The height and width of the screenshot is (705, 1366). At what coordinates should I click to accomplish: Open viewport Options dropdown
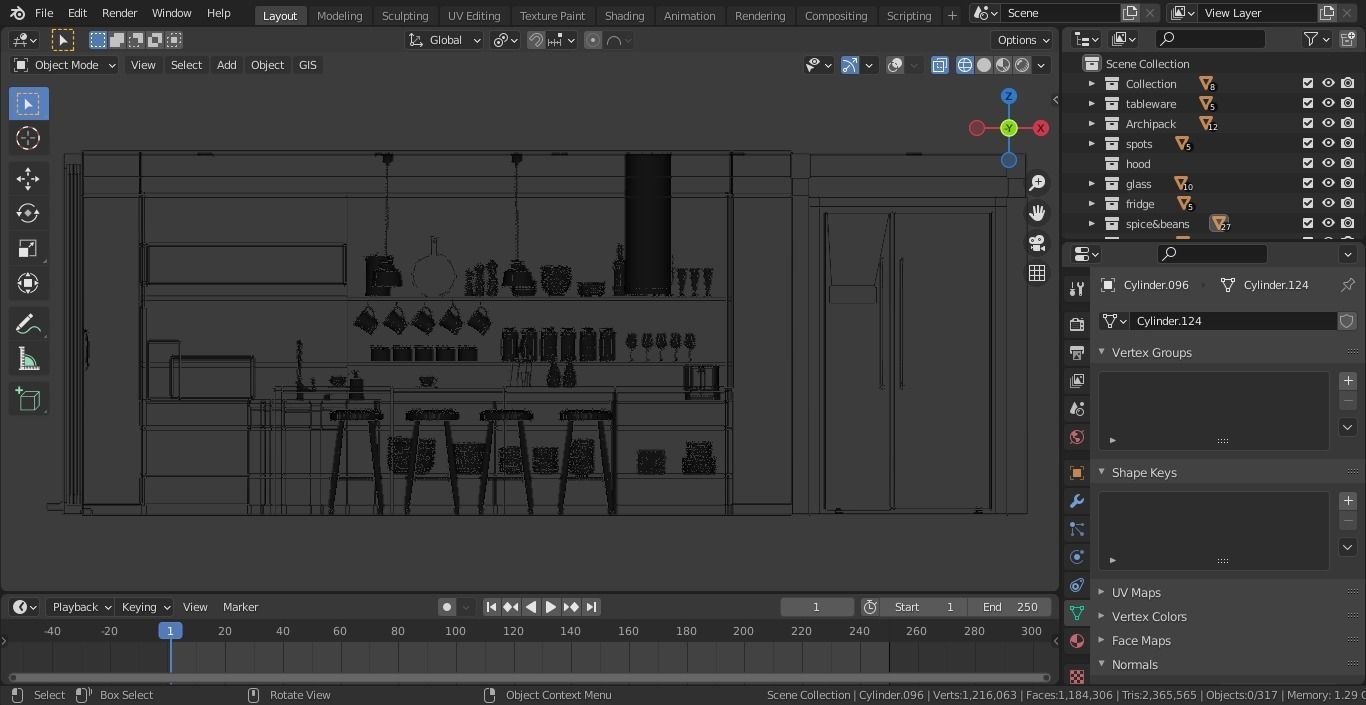click(x=1023, y=40)
